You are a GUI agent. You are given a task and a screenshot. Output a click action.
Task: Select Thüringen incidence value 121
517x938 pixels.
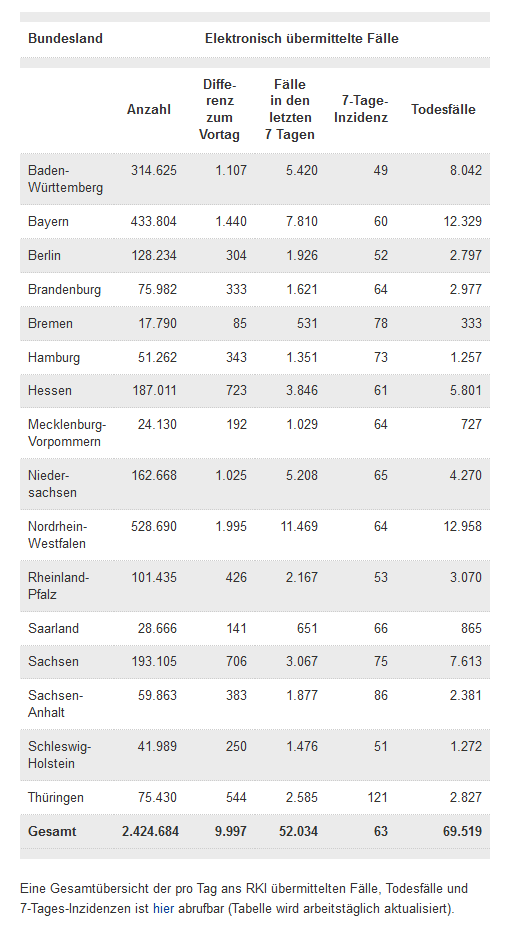(378, 797)
